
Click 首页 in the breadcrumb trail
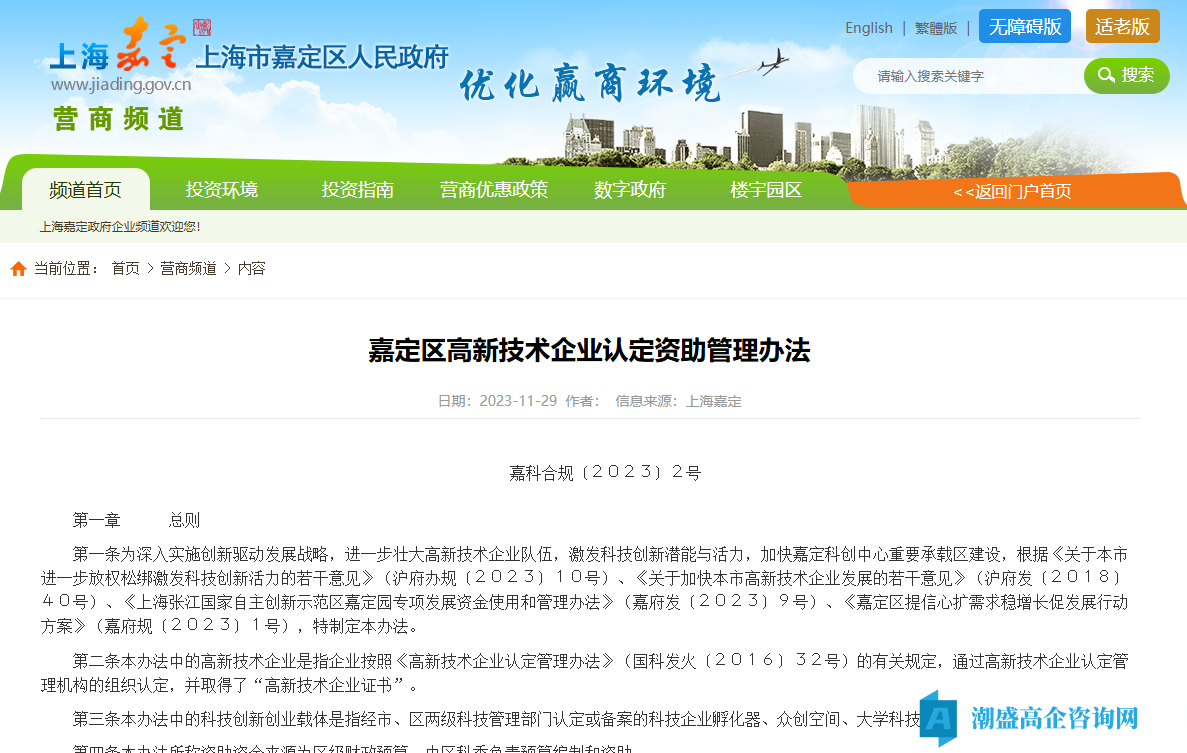pos(125,268)
